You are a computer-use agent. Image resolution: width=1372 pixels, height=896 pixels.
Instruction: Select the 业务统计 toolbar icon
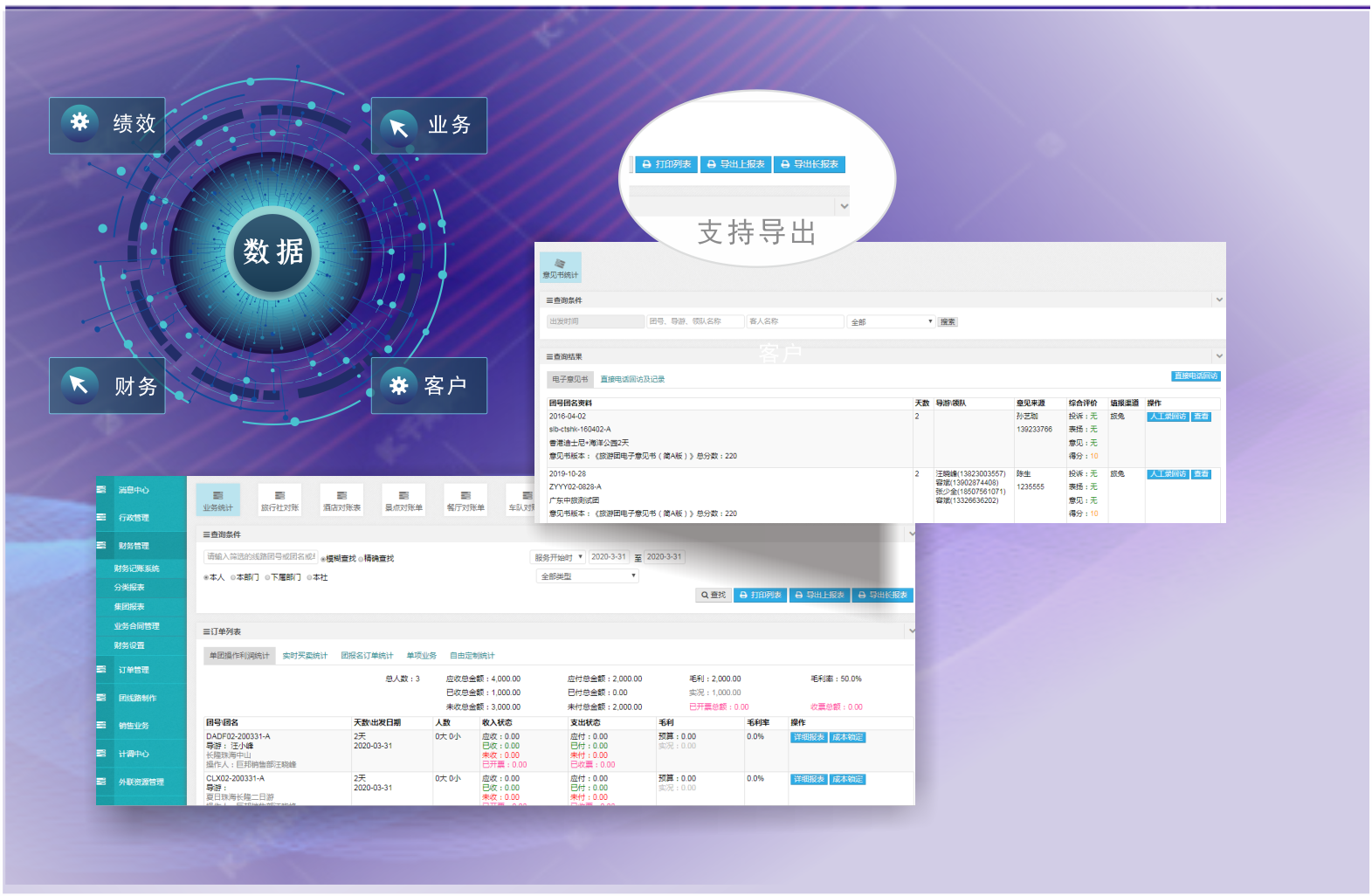218,500
